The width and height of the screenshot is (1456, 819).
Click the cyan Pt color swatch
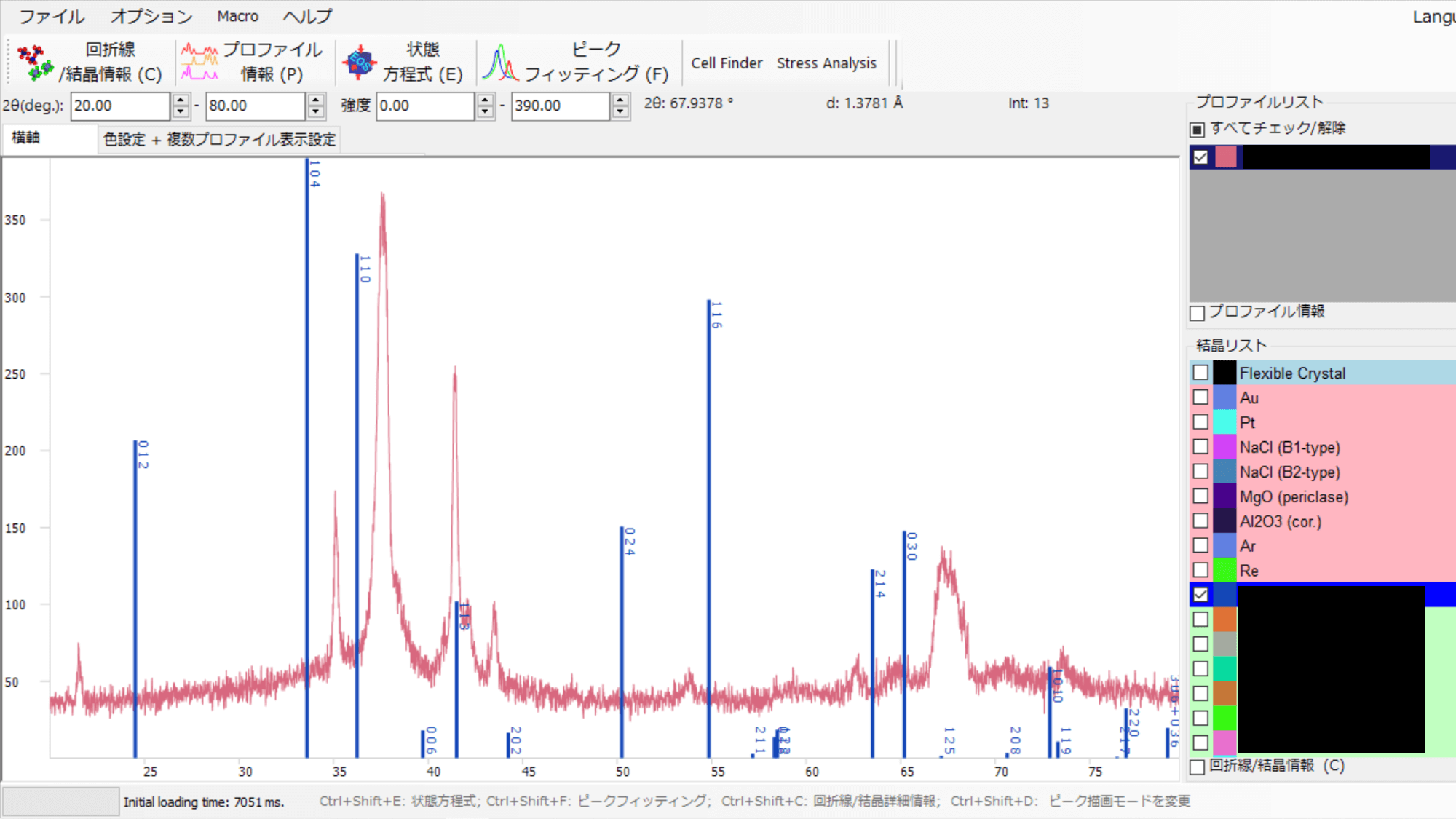coord(1224,422)
